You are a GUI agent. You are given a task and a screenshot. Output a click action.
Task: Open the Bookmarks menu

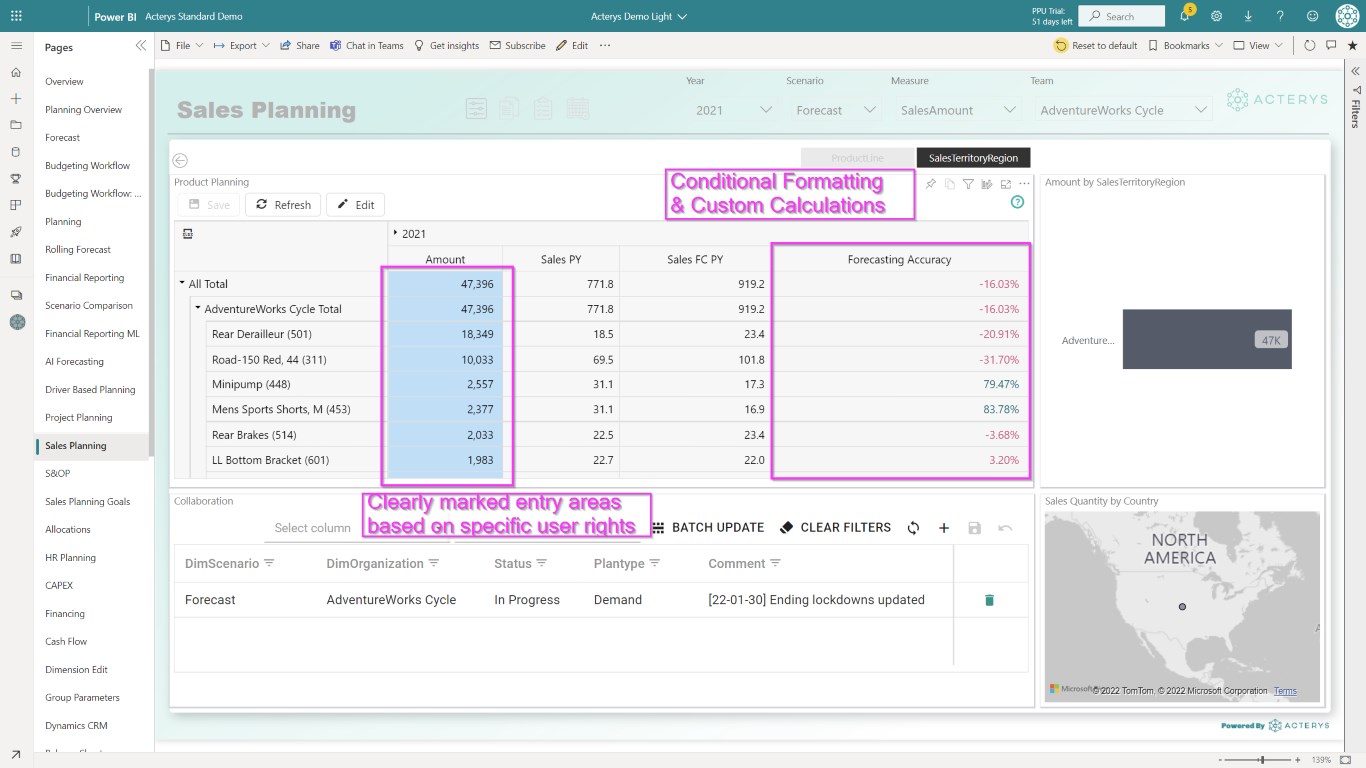click(1185, 45)
